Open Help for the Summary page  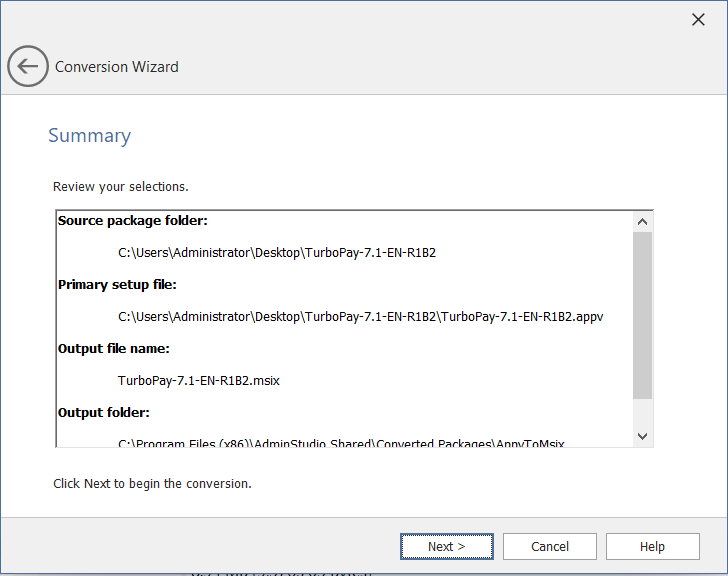[652, 546]
